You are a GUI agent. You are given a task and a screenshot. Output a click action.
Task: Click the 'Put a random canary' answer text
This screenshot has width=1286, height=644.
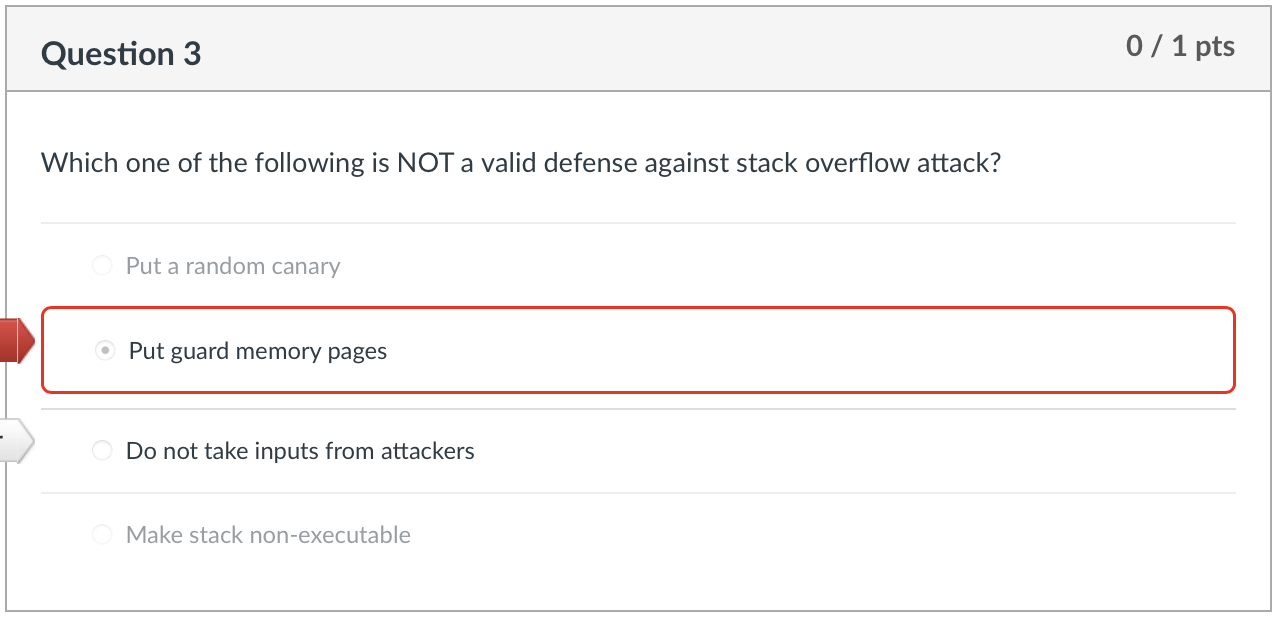pyautogui.click(x=233, y=265)
